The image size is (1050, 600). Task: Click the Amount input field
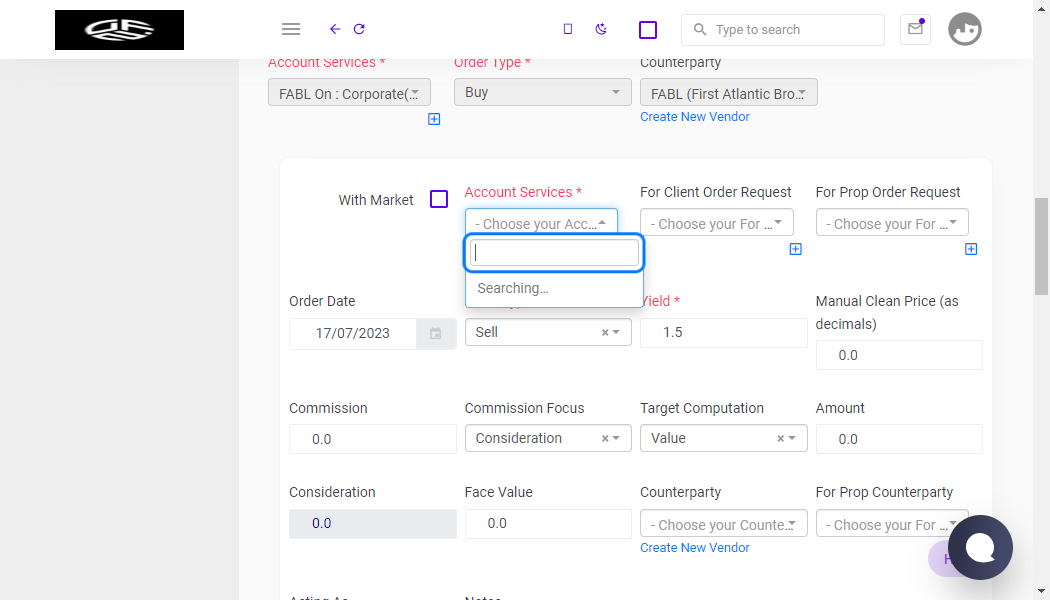[x=899, y=439]
